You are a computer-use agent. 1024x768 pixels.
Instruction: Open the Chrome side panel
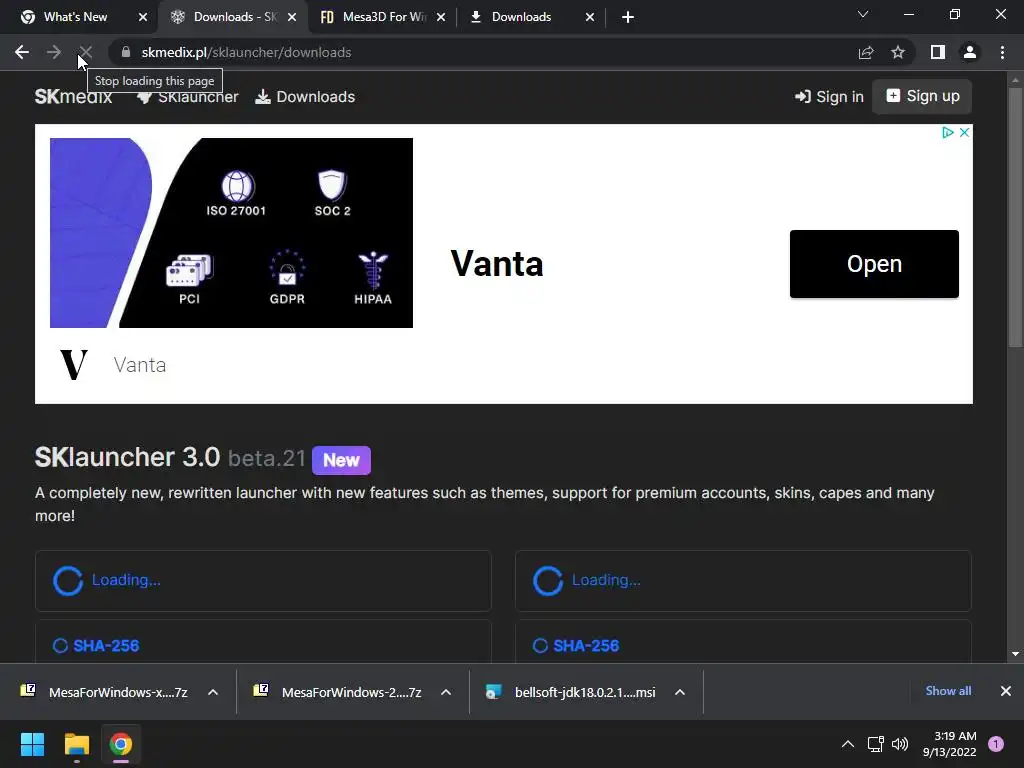point(938,52)
